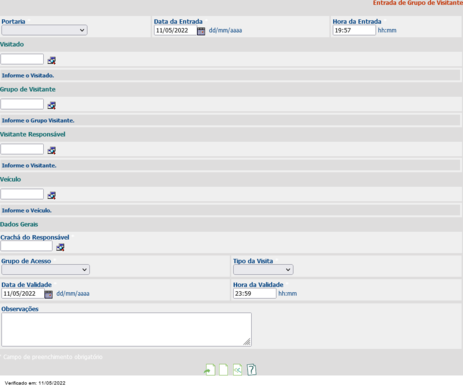The width and height of the screenshot is (463, 390).
Task: Focus the Data da Entrada date field
Action: point(175,30)
